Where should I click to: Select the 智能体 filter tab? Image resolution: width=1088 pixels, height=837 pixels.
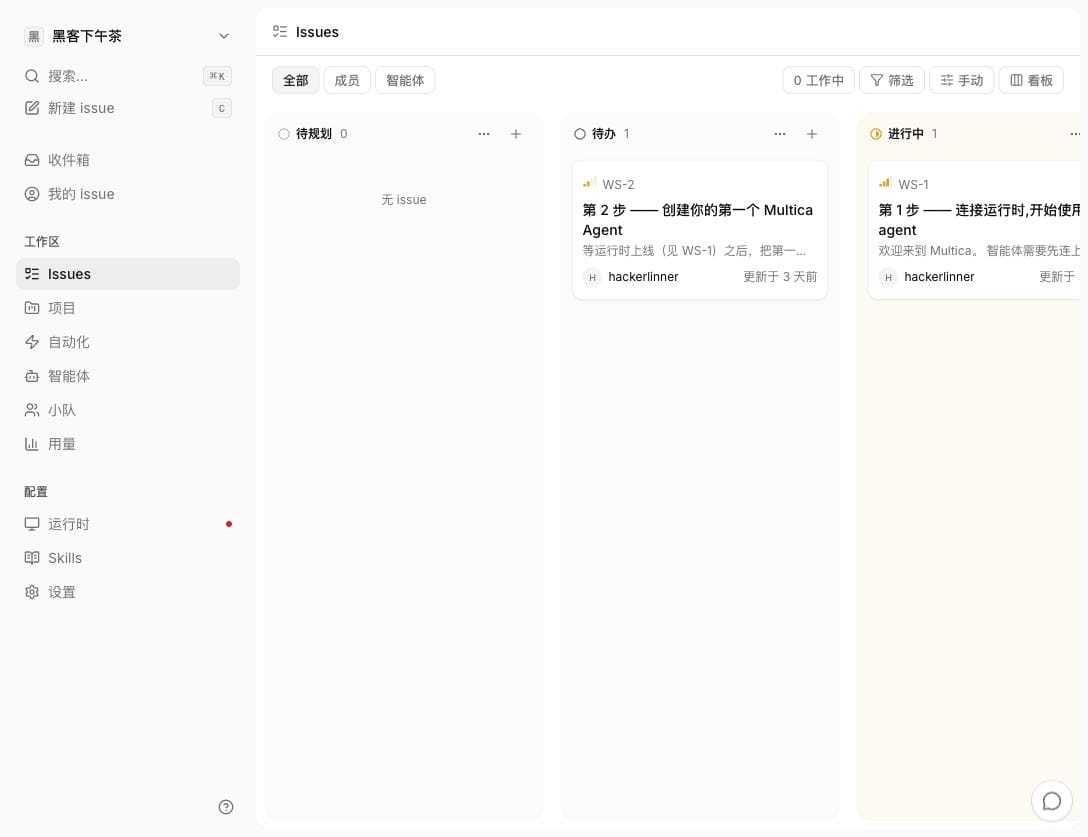pyautogui.click(x=405, y=81)
